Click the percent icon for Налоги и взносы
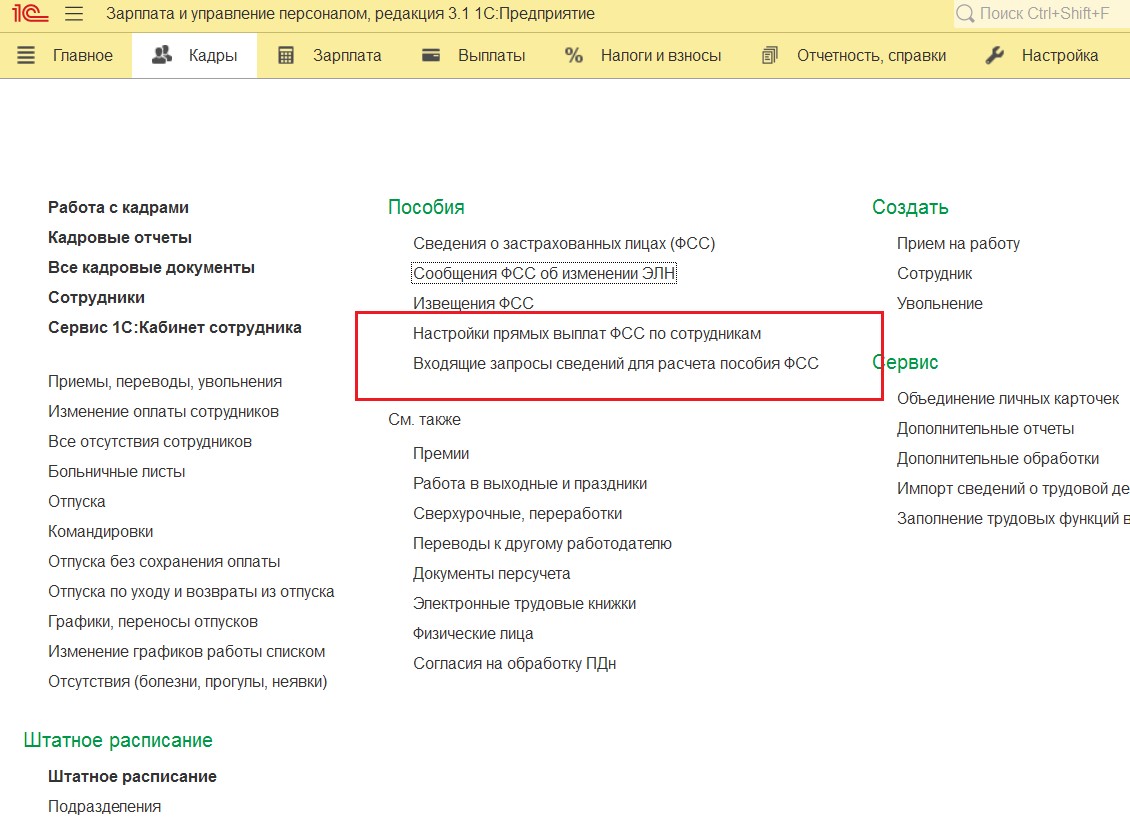The height and width of the screenshot is (818, 1130). [x=574, y=55]
